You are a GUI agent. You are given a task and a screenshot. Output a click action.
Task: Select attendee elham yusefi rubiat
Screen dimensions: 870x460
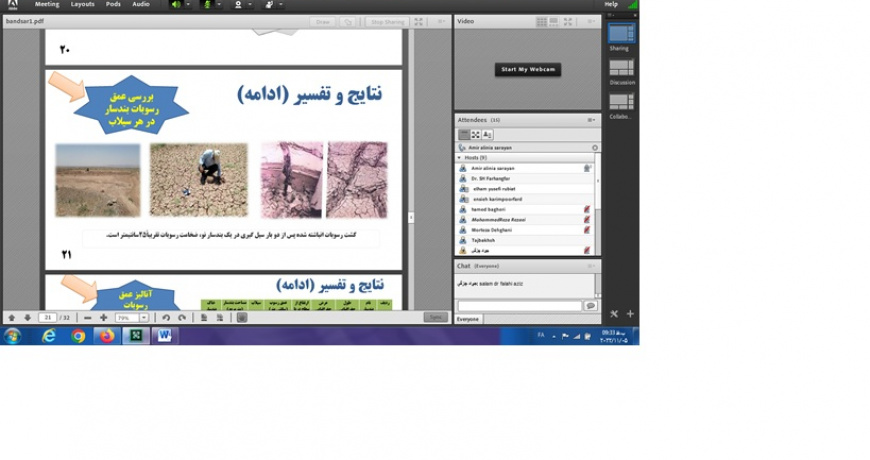click(525, 189)
